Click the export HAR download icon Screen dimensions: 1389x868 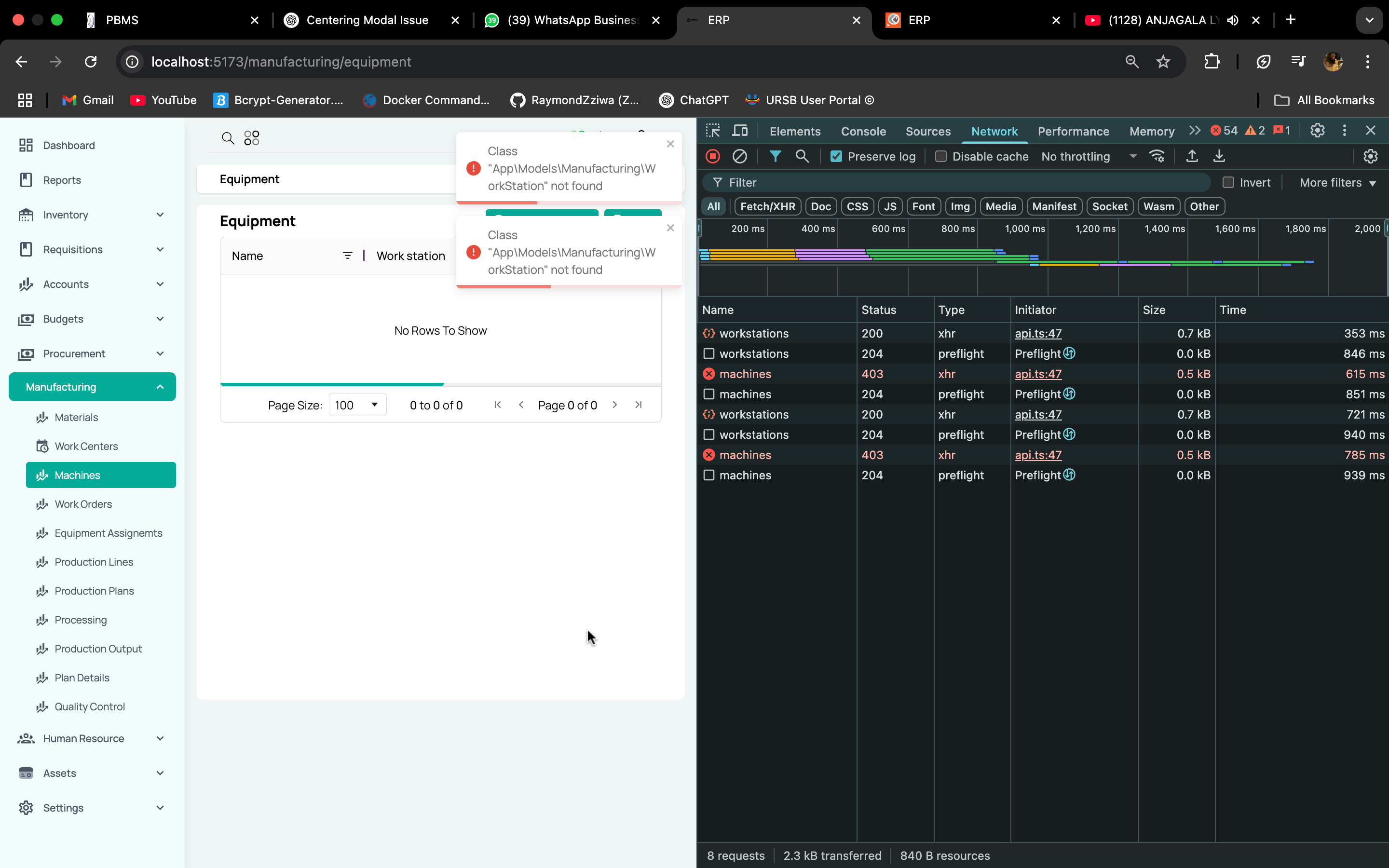(1219, 156)
